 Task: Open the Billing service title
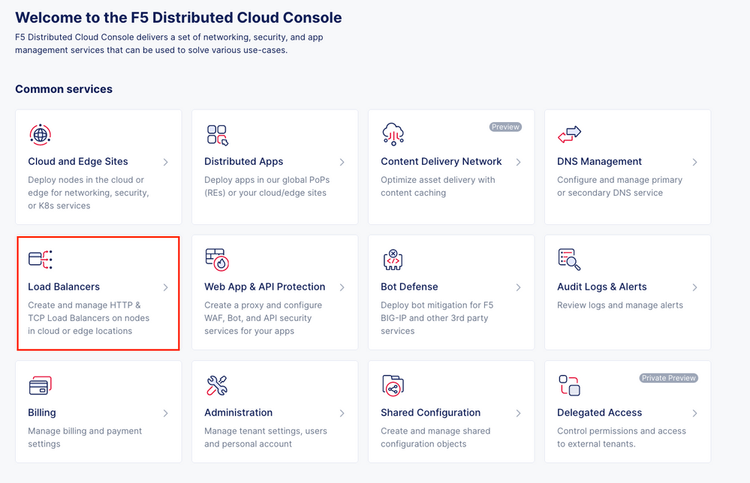point(42,413)
